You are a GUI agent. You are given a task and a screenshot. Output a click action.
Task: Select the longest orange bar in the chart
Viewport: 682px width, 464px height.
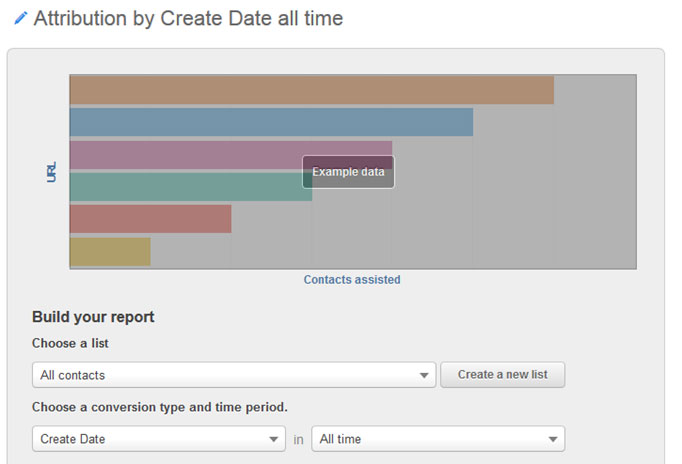tap(311, 90)
